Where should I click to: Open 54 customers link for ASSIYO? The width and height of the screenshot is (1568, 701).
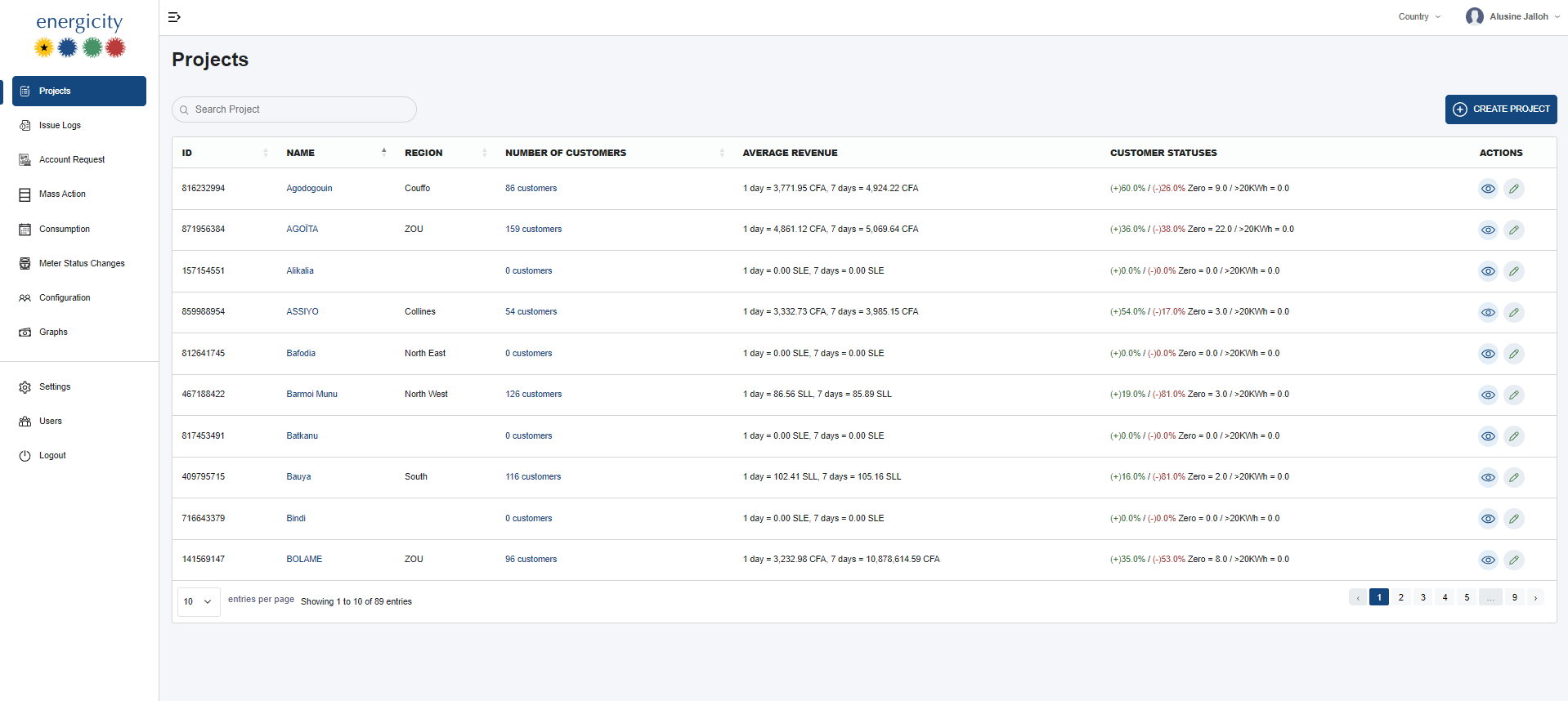(531, 312)
